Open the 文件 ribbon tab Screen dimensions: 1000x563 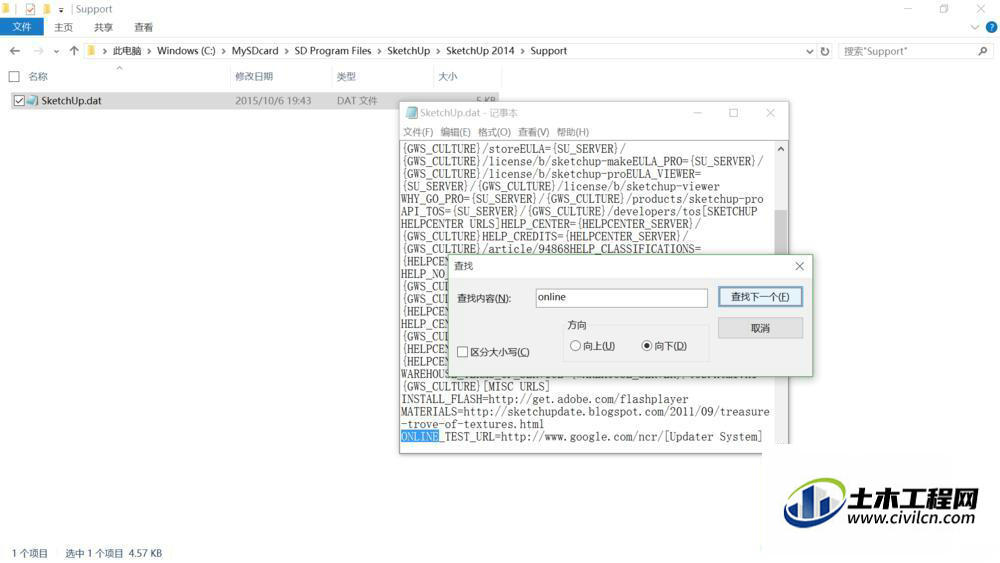tap(22, 27)
